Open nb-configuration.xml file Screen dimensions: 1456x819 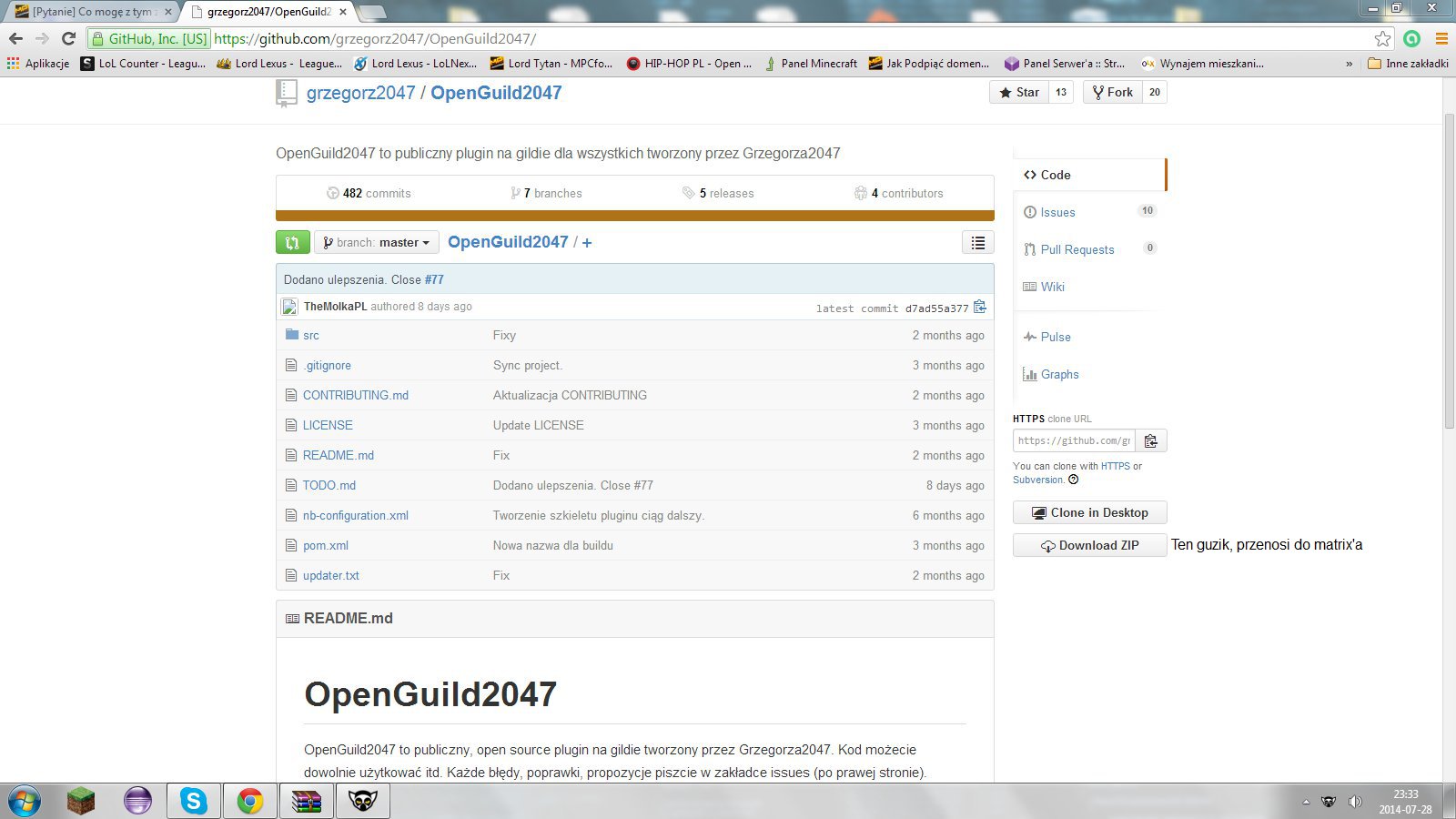(356, 515)
